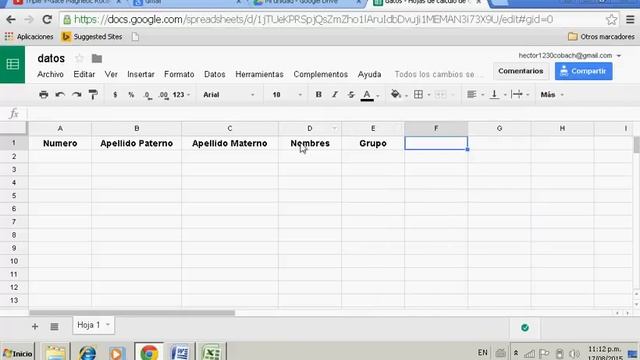Click the merge cells icon
640x360 pixels.
click(x=440, y=95)
